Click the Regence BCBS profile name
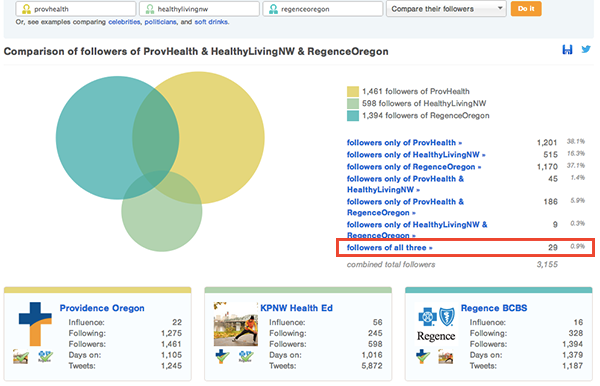 coord(494,308)
